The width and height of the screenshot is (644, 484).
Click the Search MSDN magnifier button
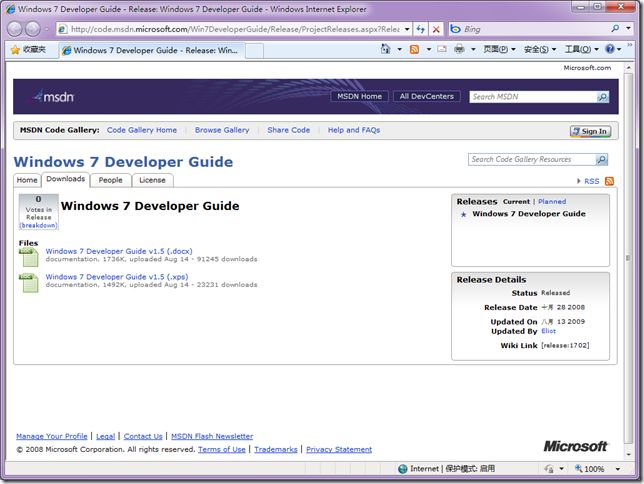(602, 97)
